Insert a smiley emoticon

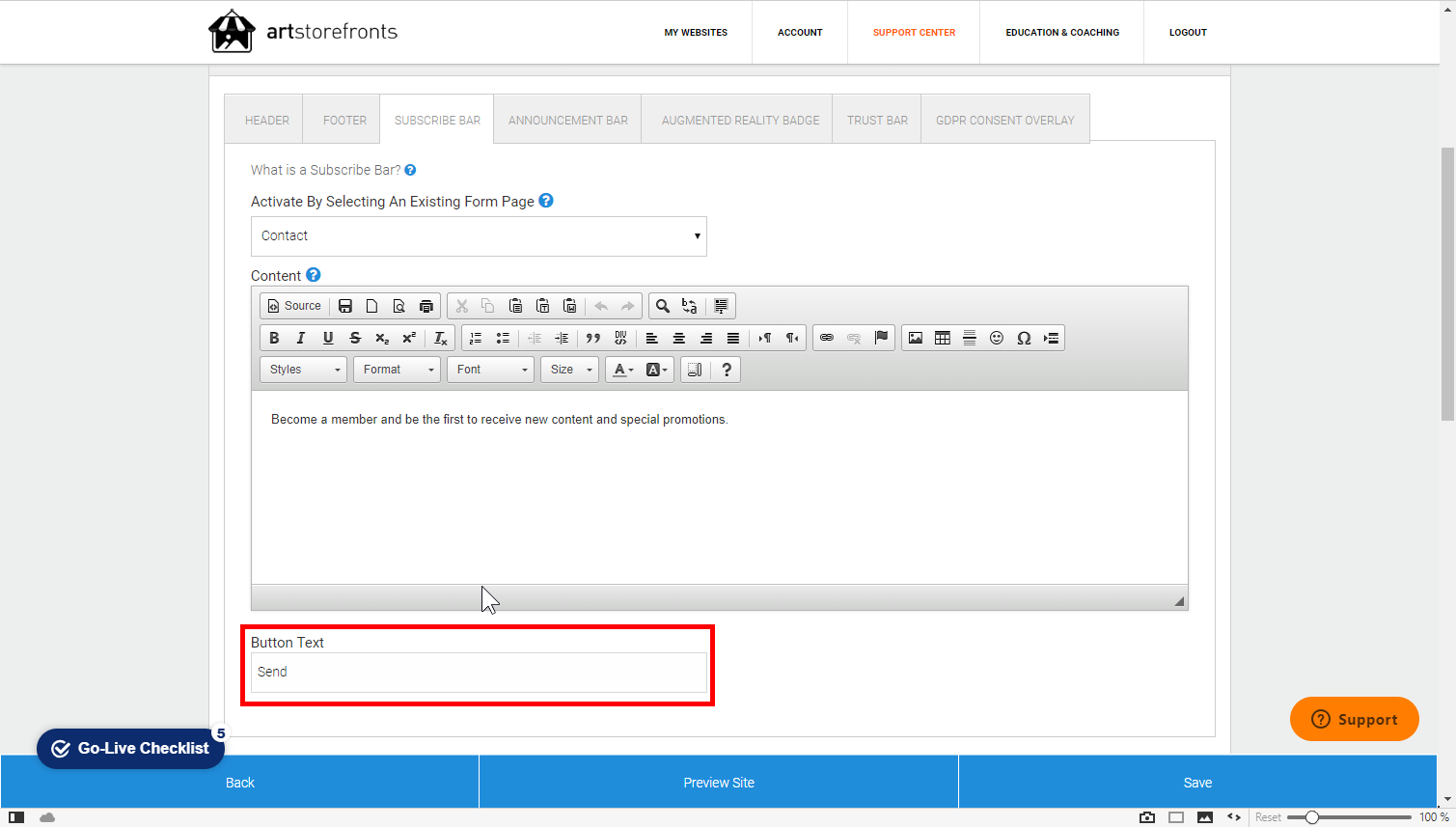pyautogui.click(x=997, y=338)
